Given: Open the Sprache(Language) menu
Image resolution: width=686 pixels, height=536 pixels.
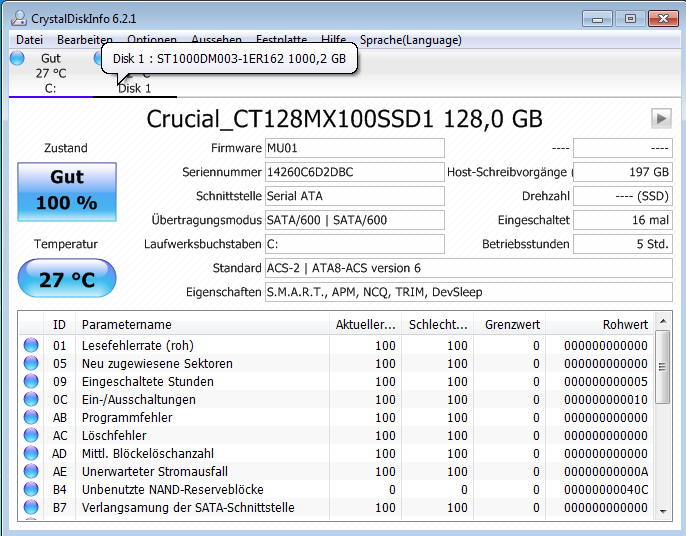Looking at the screenshot, I should 410,40.
